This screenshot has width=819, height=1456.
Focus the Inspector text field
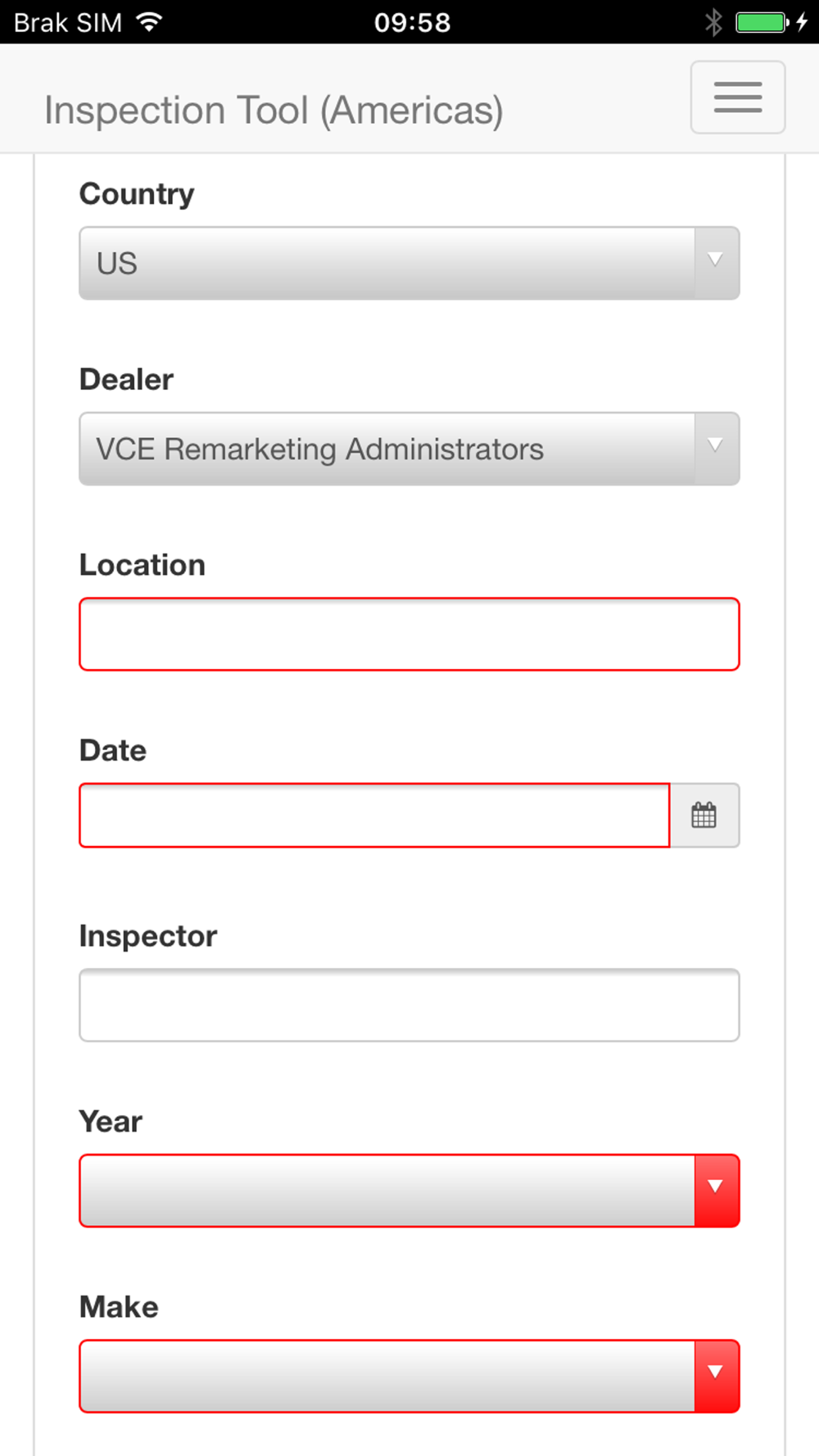(x=409, y=1005)
